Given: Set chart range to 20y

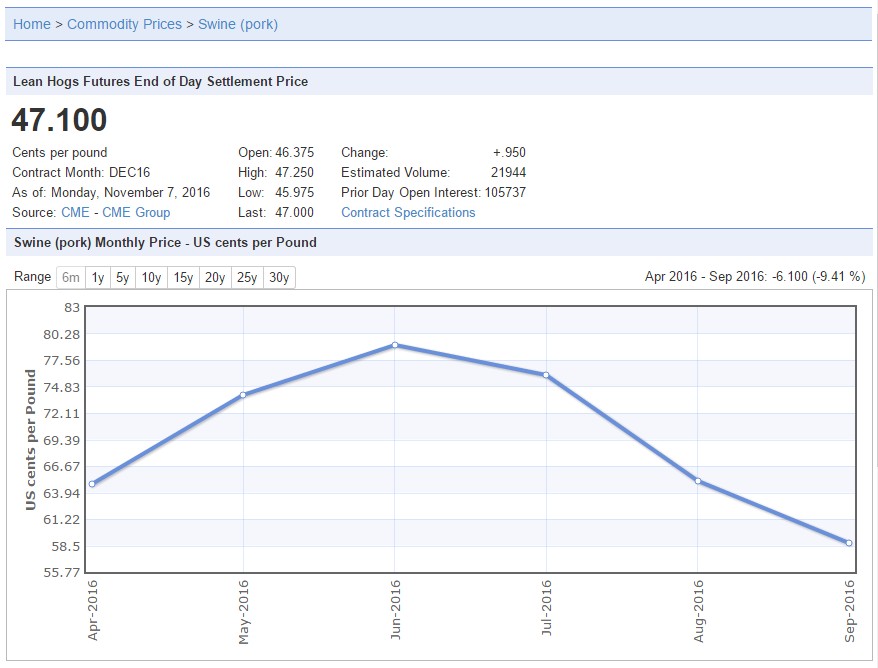Looking at the screenshot, I should 215,278.
